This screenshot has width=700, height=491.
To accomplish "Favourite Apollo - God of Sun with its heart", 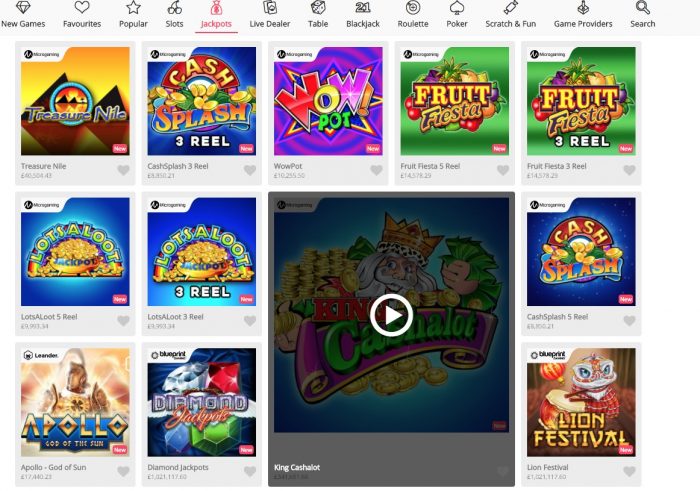I will pyautogui.click(x=124, y=471).
